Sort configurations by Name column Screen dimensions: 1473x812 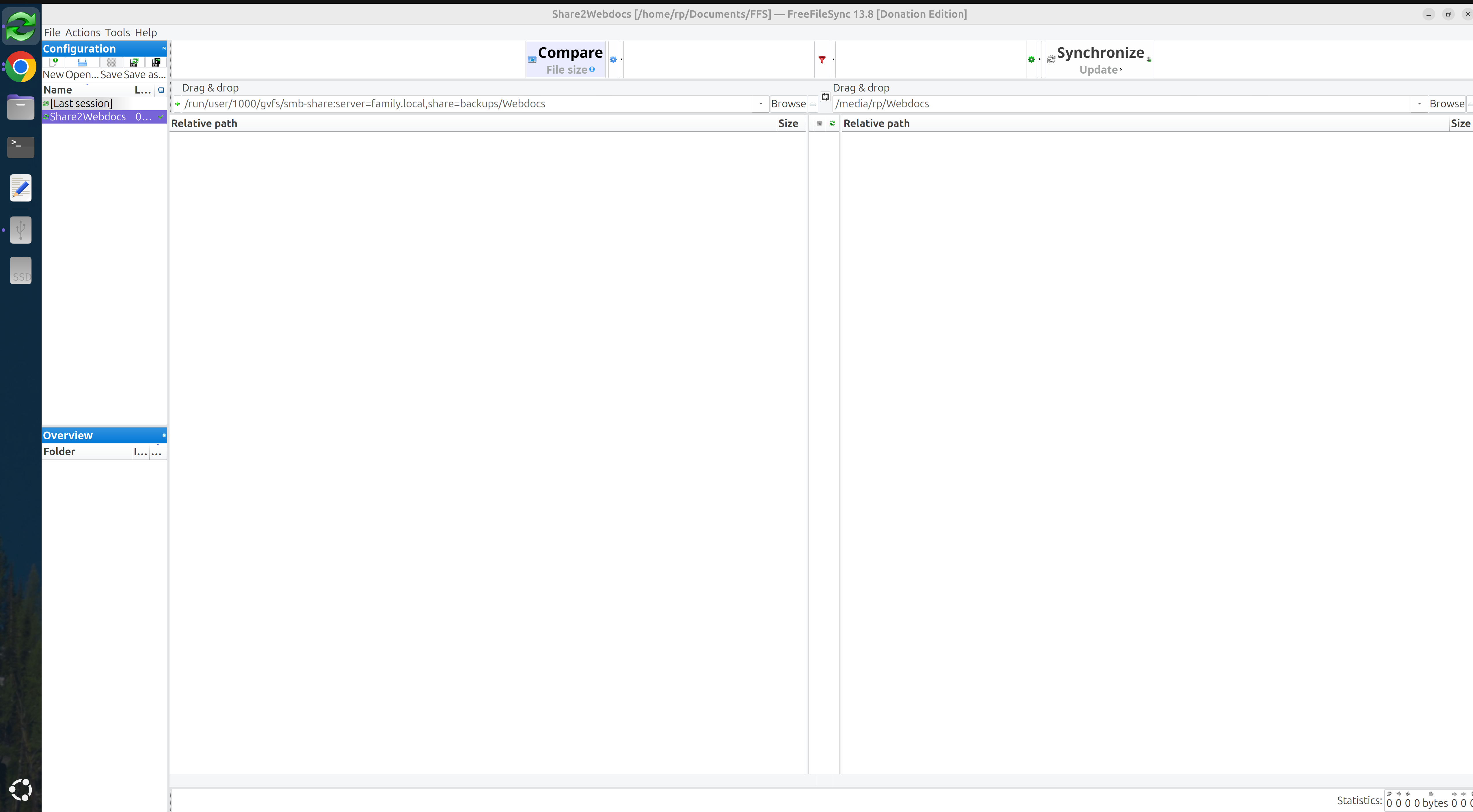[87, 90]
